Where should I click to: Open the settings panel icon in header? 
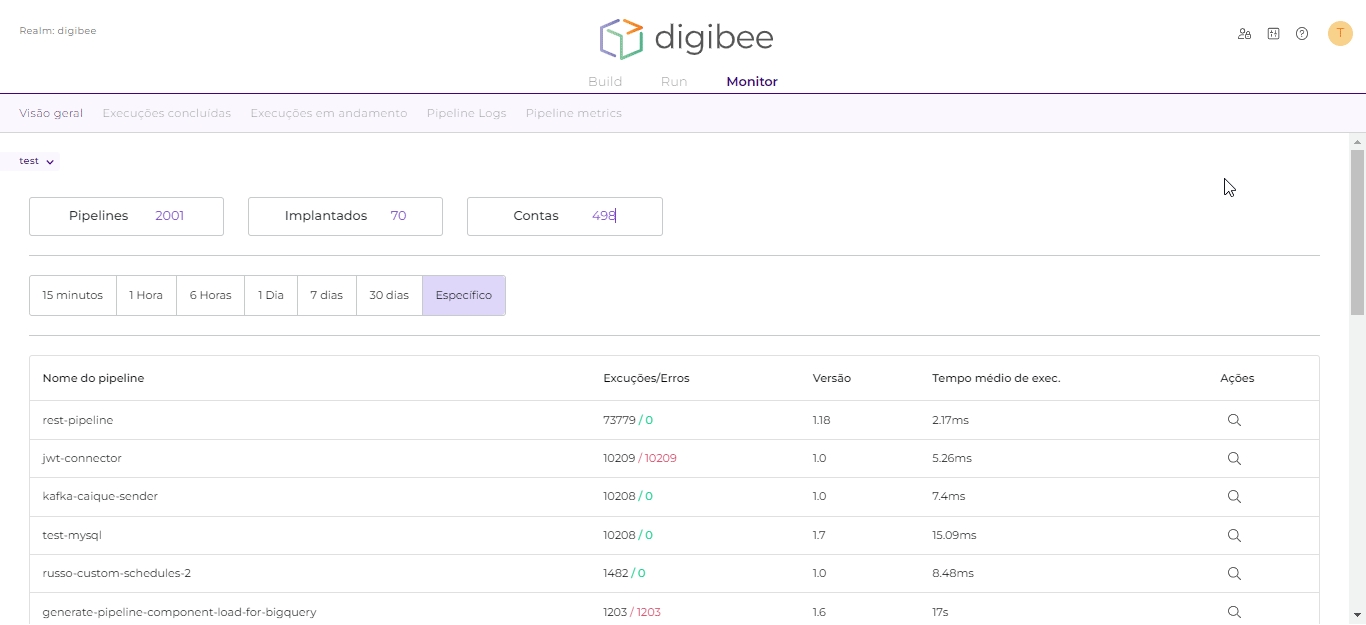click(x=1273, y=34)
